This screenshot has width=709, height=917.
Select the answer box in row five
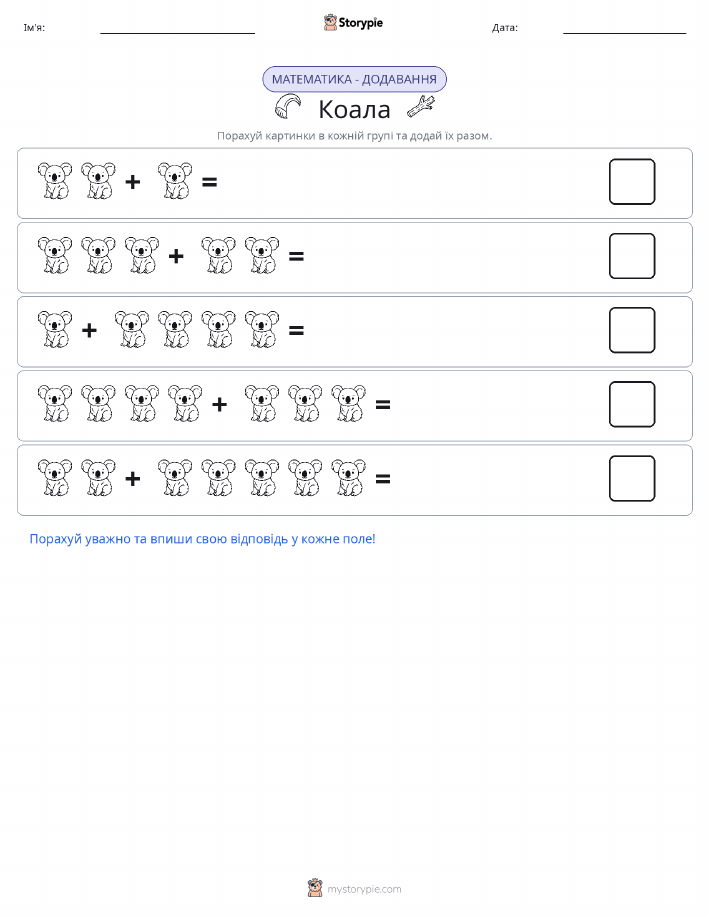tap(632, 478)
